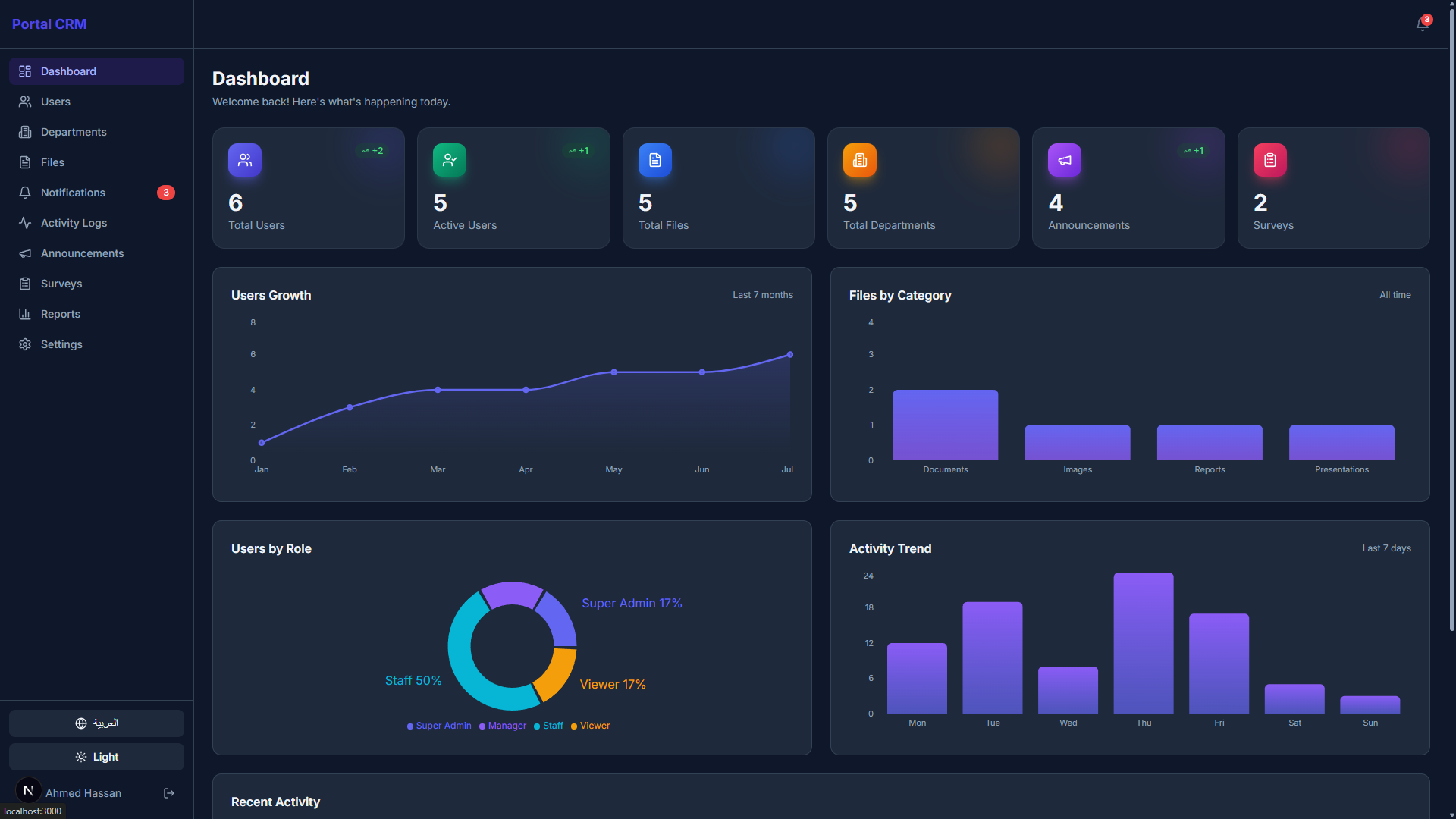Image resolution: width=1456 pixels, height=819 pixels.
Task: Click the logout icon beside Ahmed Hassan
Action: pos(169,793)
